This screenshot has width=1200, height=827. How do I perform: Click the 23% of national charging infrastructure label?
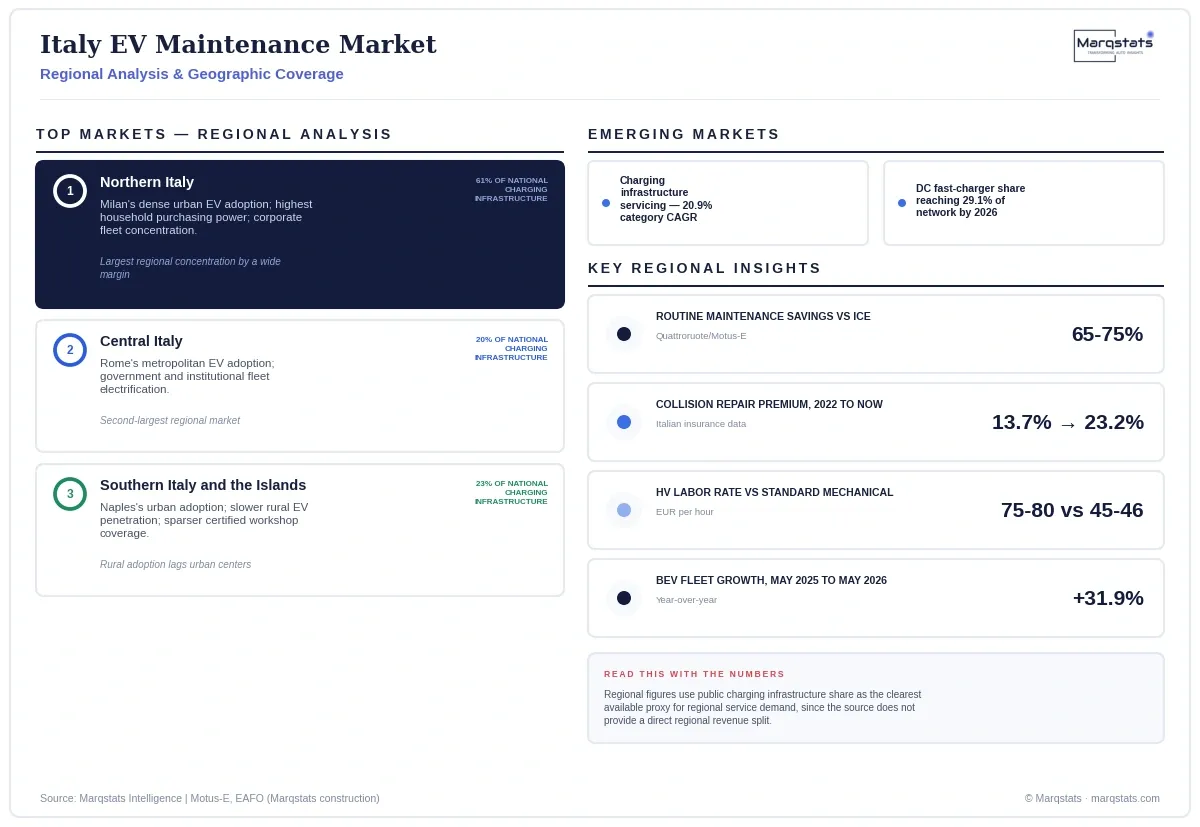(x=511, y=492)
